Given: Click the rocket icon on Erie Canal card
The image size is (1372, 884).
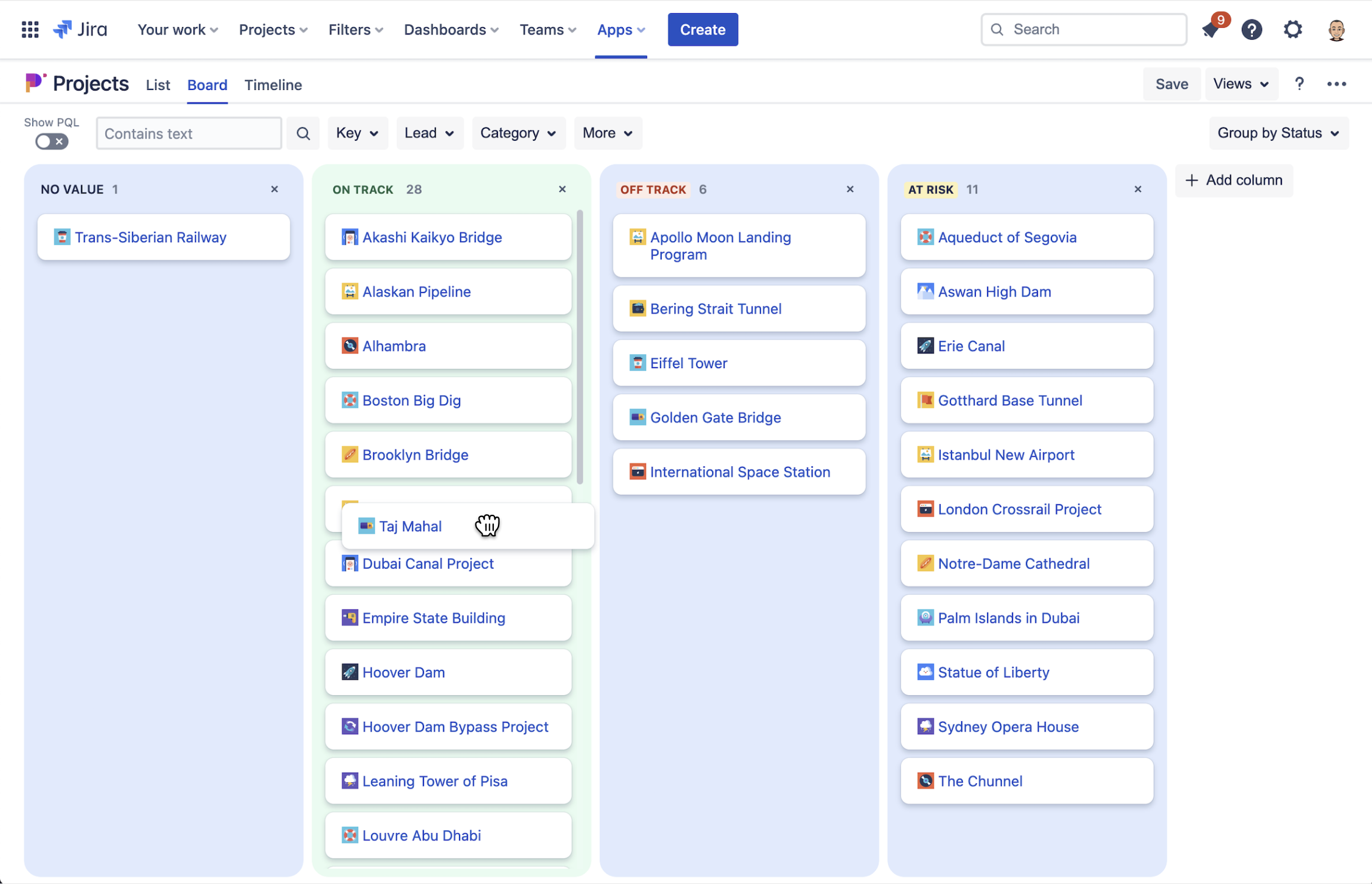Looking at the screenshot, I should point(924,346).
